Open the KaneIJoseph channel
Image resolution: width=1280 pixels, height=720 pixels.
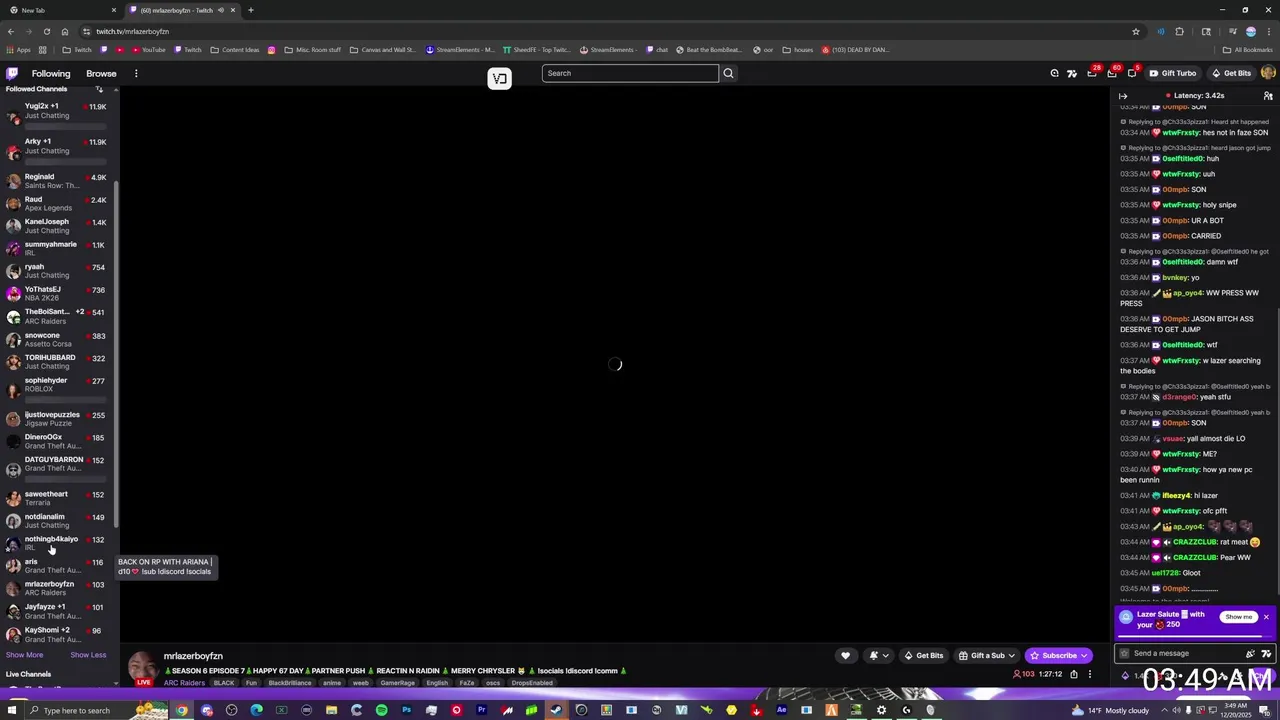tap(59, 226)
